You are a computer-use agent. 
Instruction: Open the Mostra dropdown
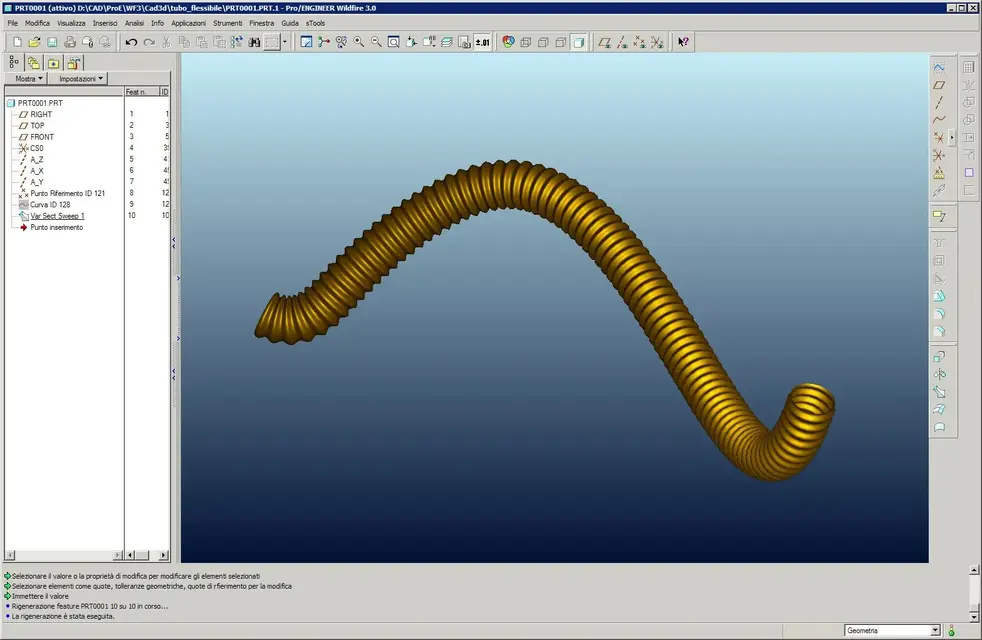click(x=28, y=78)
